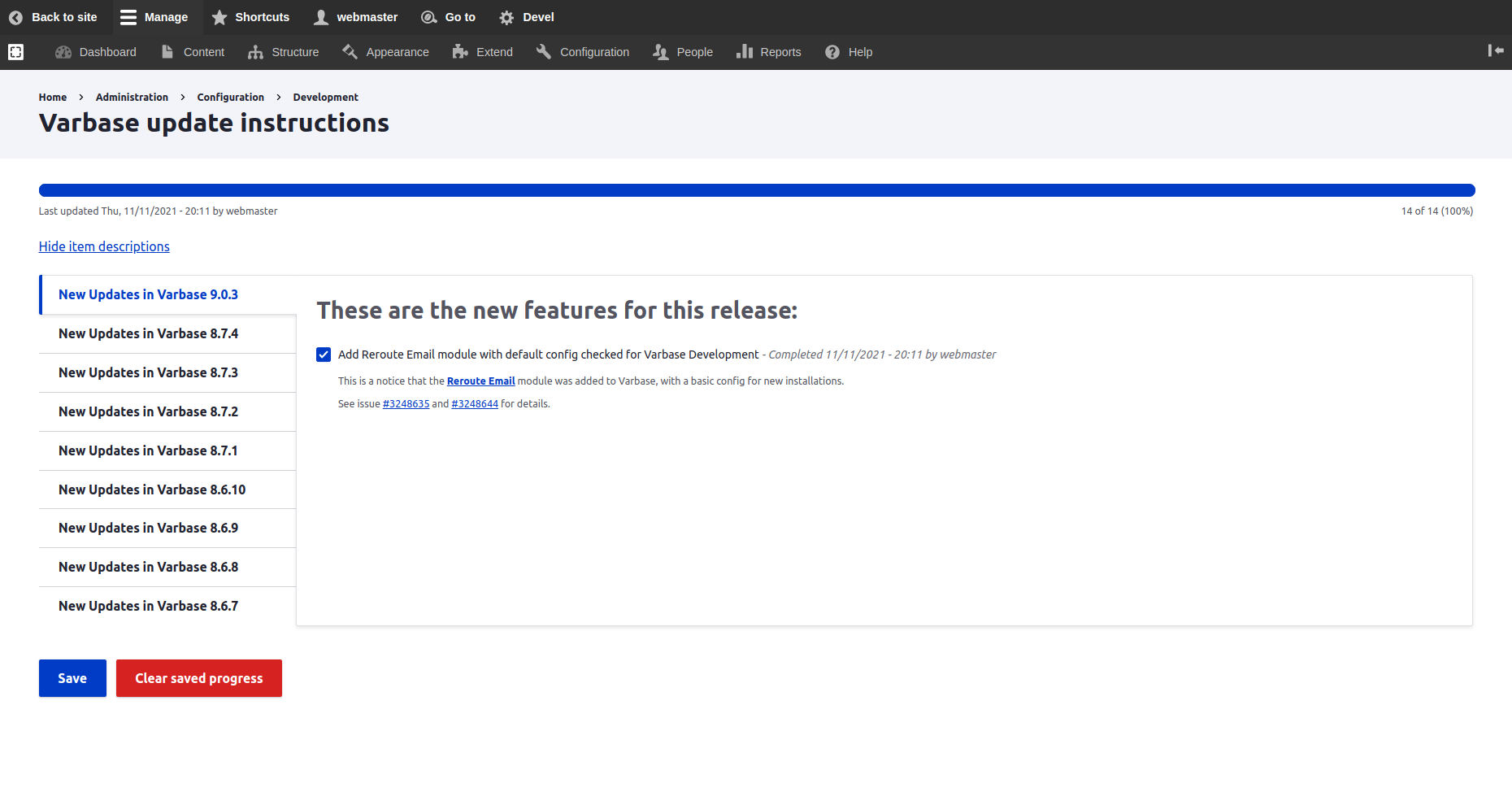
Task: Switch to the New Updates in Varbase 8.7.4 tab
Action: click(x=148, y=333)
